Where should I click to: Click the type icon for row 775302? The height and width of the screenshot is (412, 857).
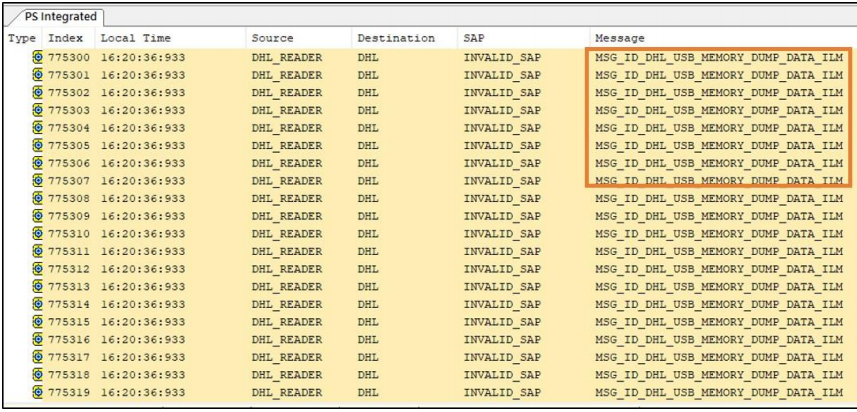(x=38, y=92)
